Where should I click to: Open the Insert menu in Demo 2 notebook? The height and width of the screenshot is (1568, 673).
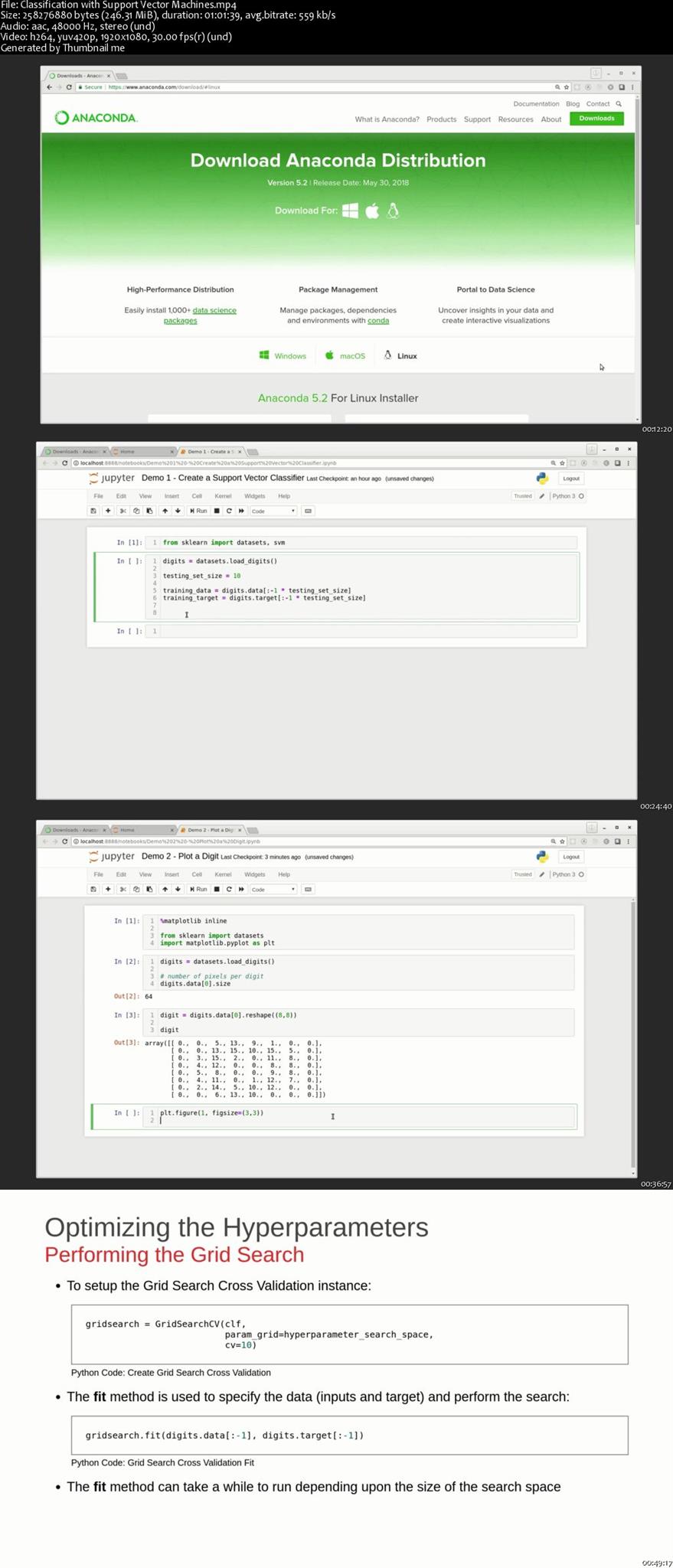coord(172,874)
